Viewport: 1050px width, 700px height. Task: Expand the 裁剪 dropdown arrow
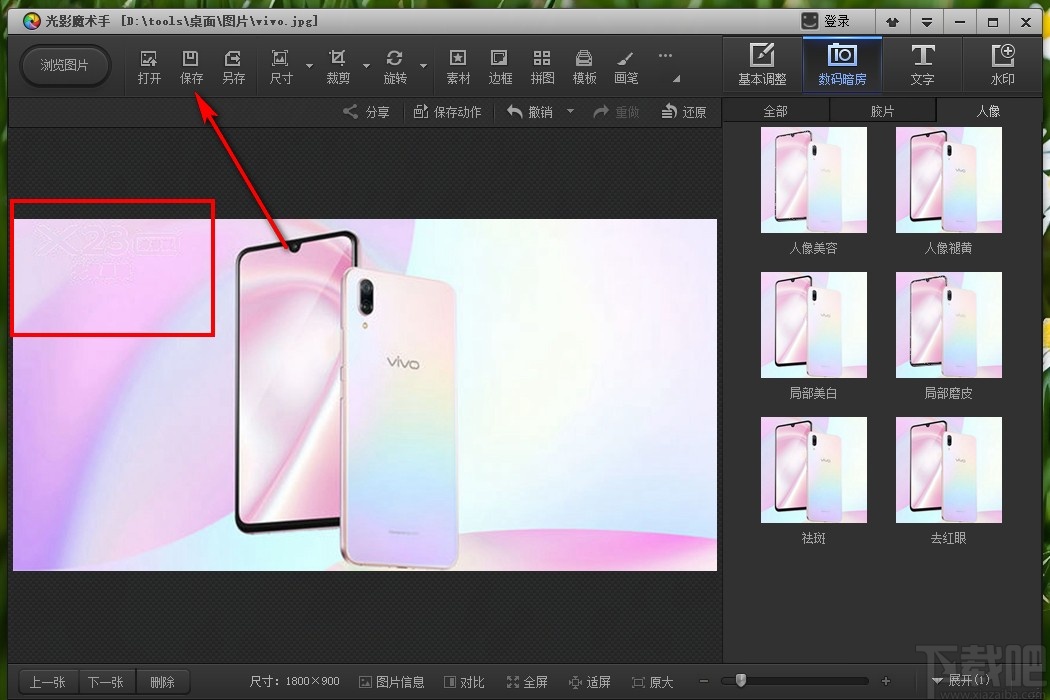click(x=366, y=66)
